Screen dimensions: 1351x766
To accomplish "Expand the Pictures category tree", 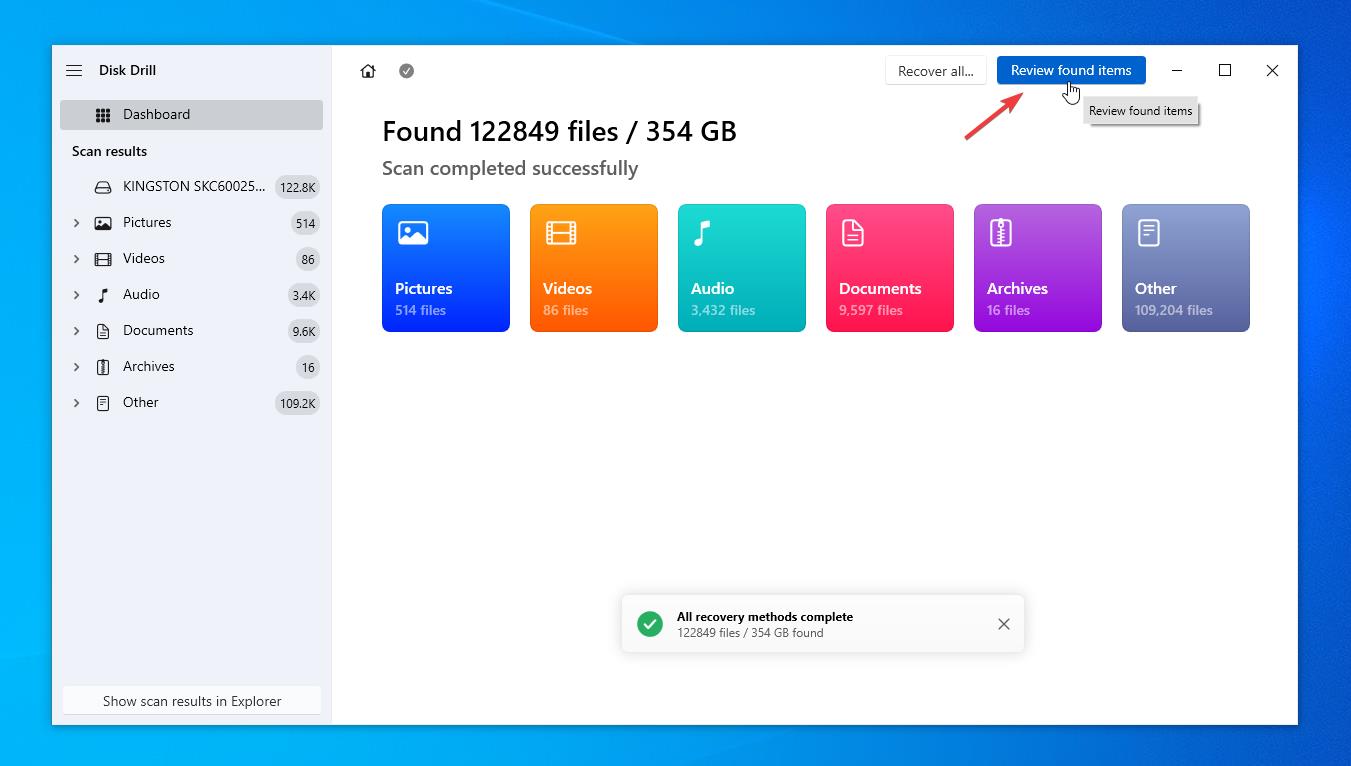I will [76, 223].
